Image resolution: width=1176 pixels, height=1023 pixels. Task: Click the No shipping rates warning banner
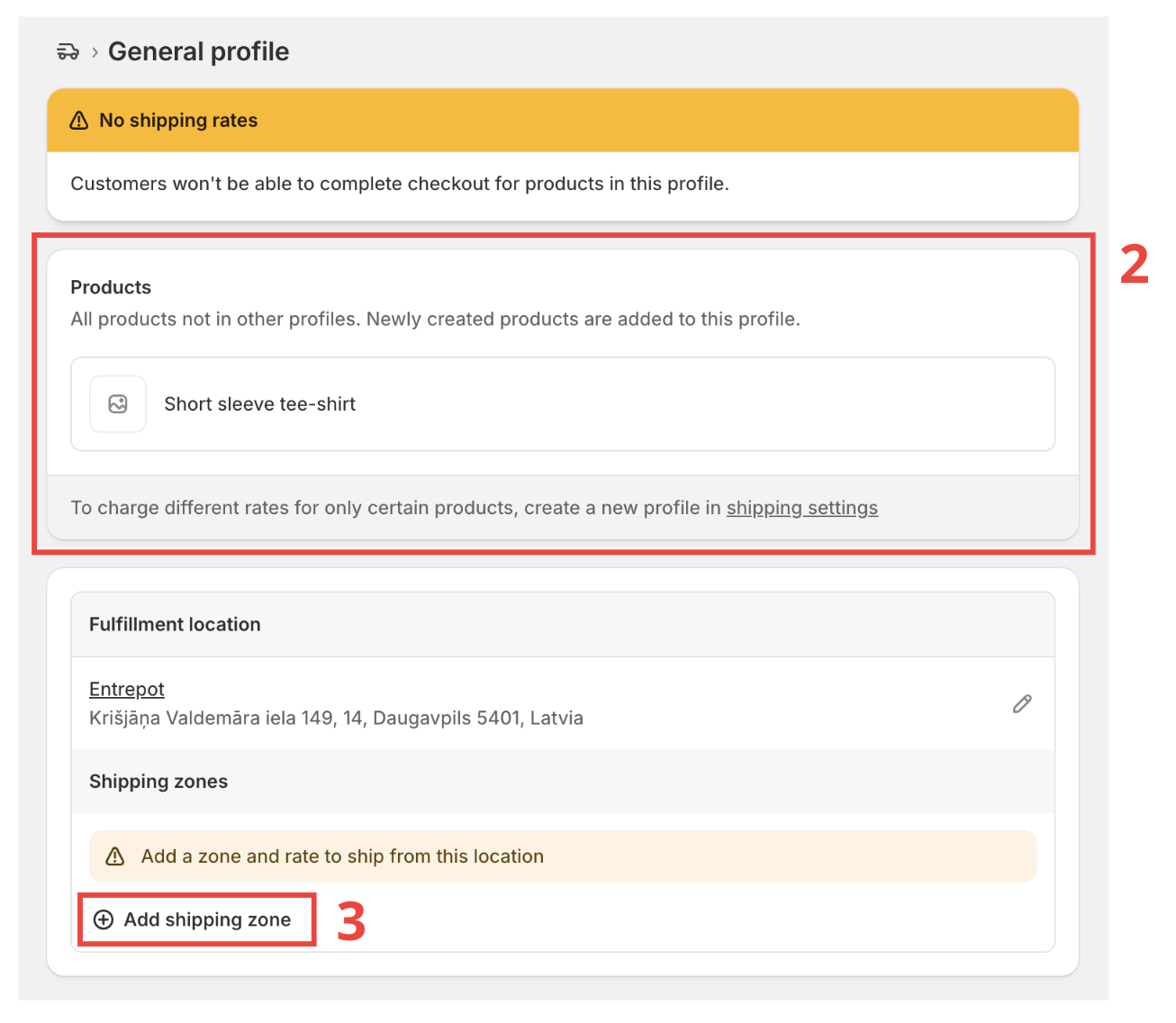562,120
